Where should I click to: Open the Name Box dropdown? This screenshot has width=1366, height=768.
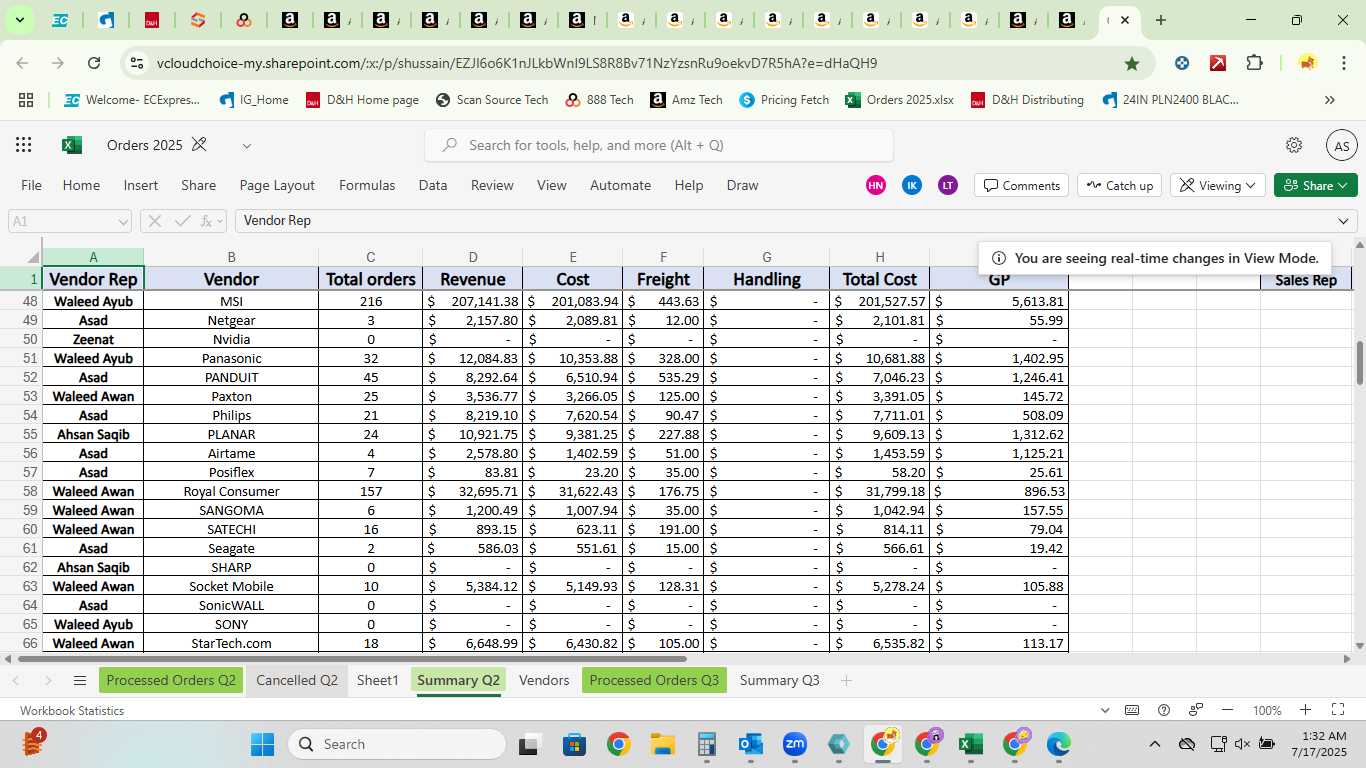pos(123,222)
